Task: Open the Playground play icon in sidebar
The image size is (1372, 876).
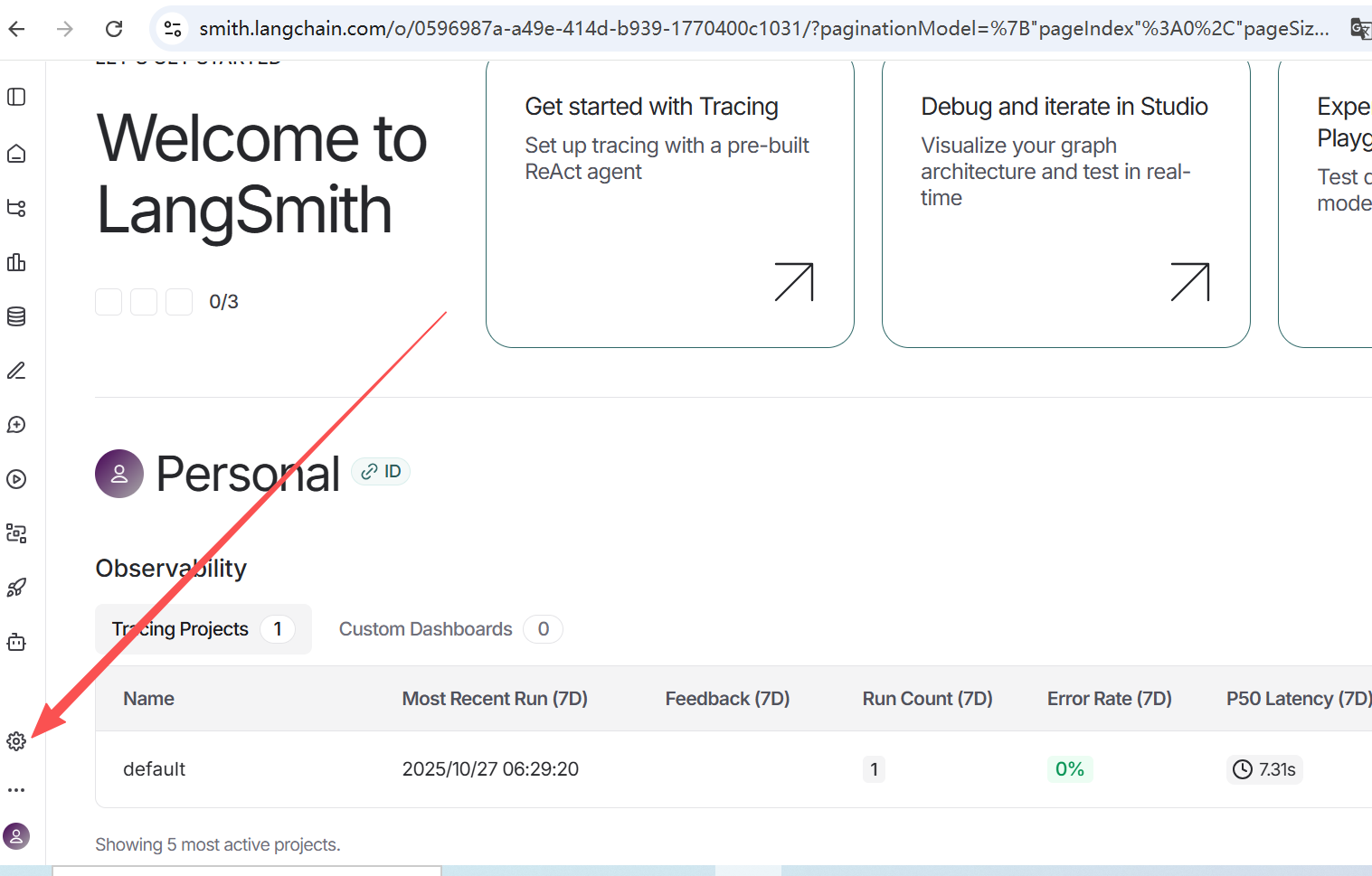Action: click(x=16, y=479)
